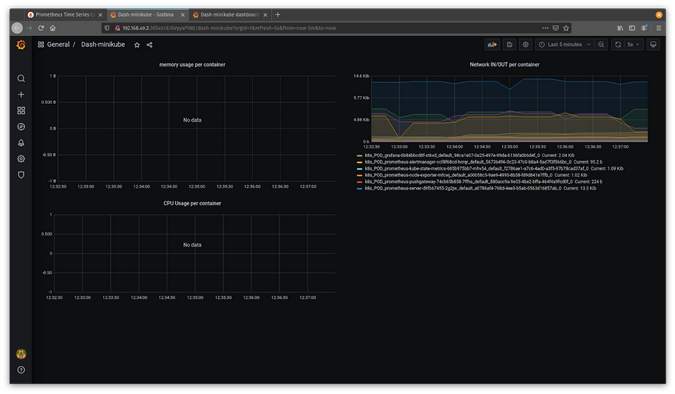
Task: Open the Firefox hamburger menu
Action: point(658,28)
